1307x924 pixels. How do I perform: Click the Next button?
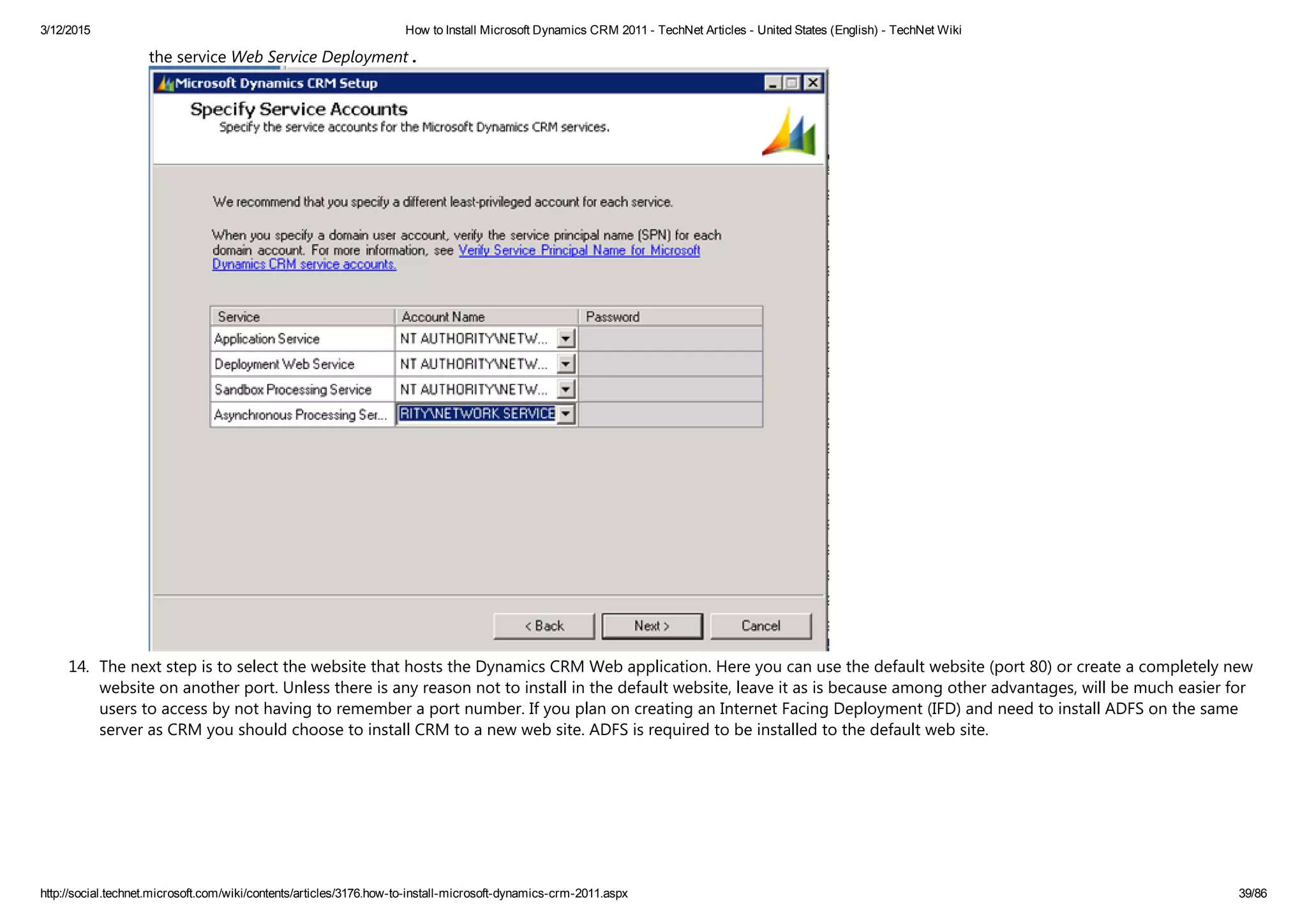click(652, 626)
